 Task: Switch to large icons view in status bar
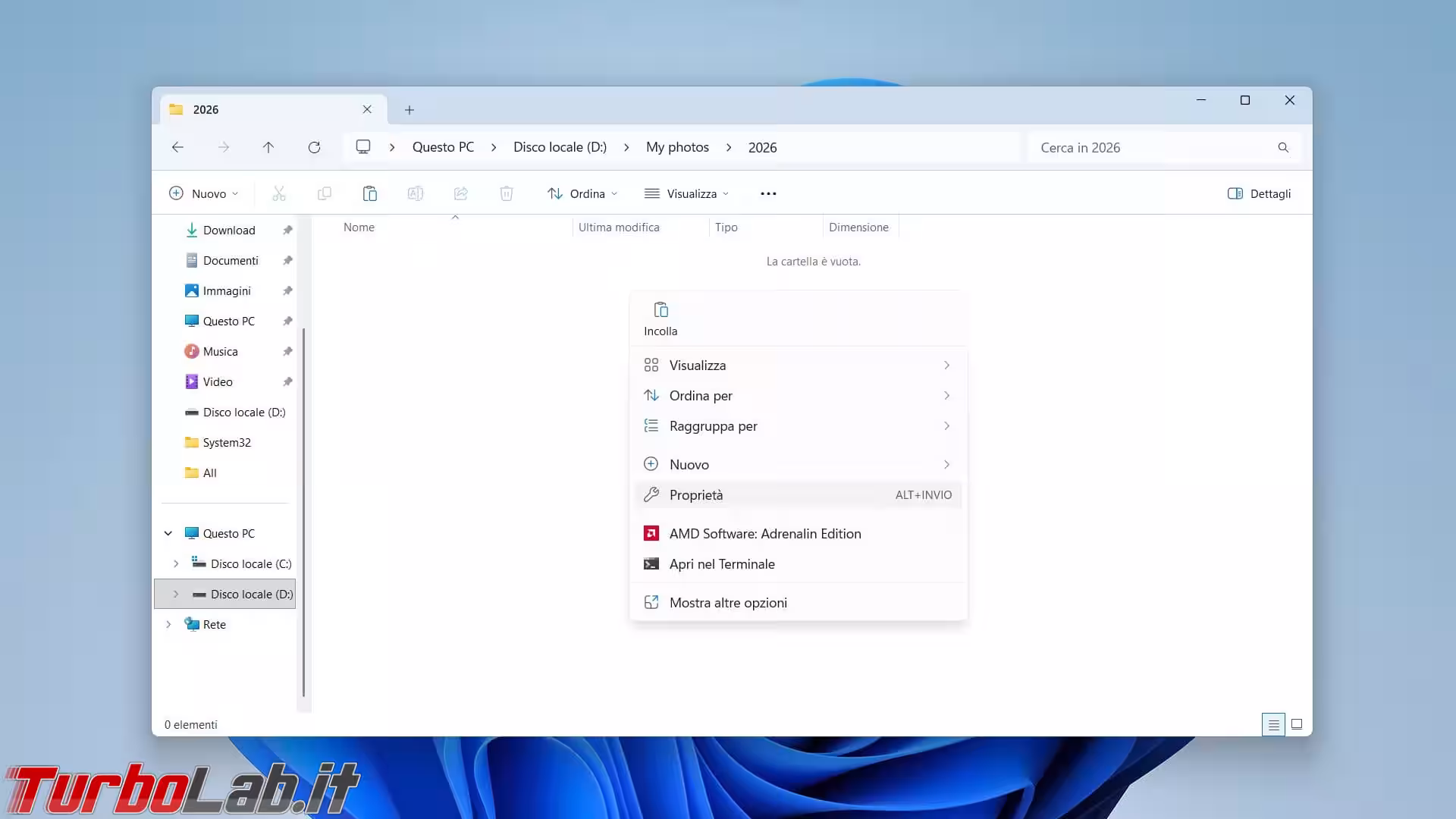tap(1297, 724)
